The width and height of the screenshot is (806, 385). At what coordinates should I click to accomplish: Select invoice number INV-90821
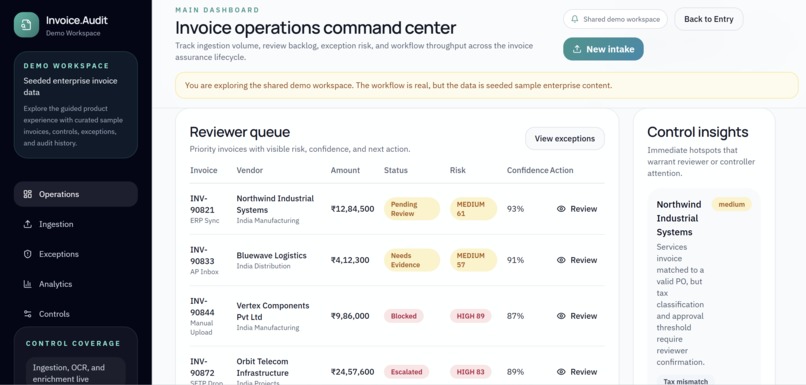pyautogui.click(x=203, y=204)
